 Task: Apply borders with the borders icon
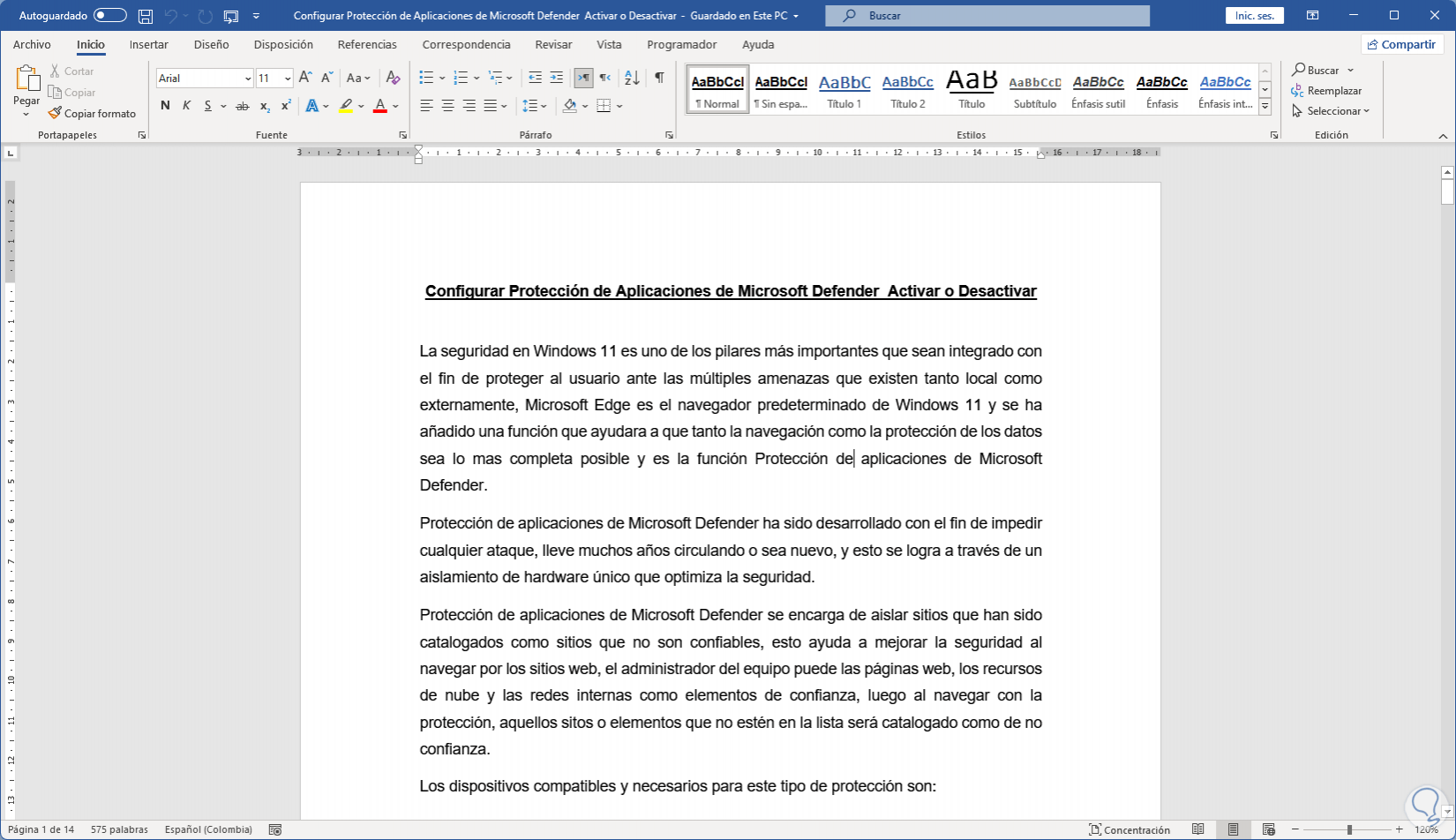604,106
